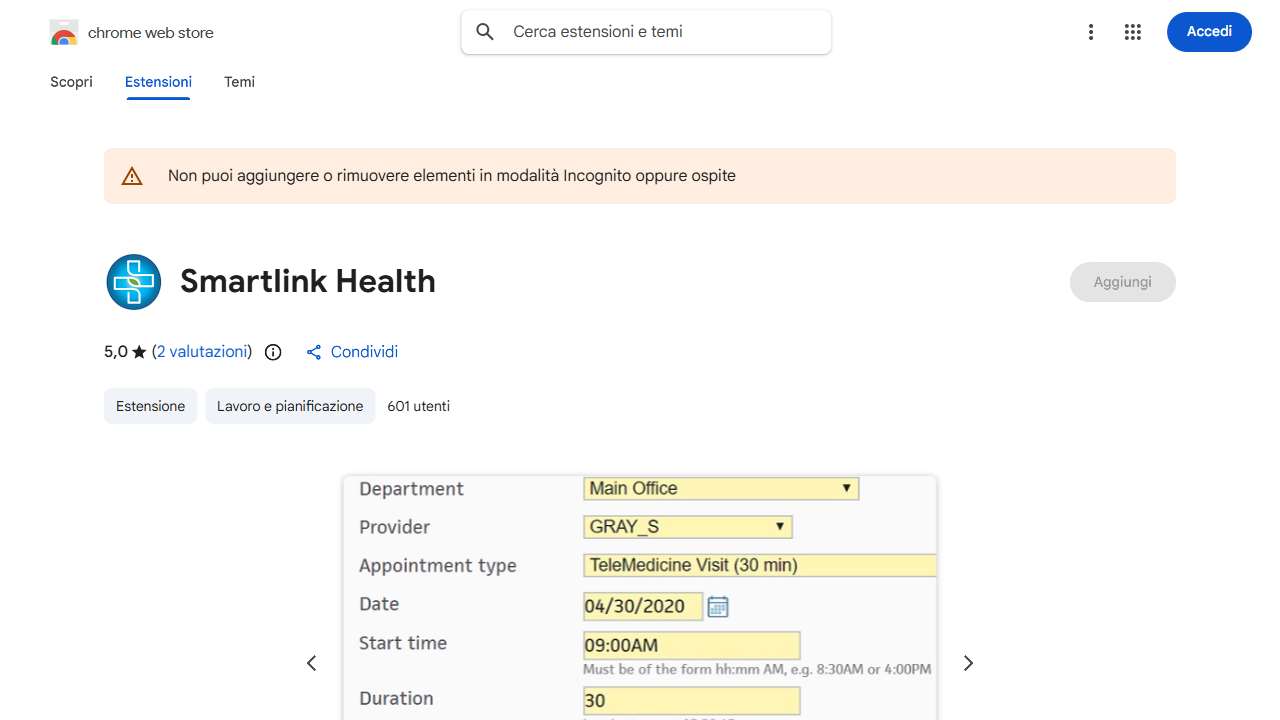Click the Aggiungi button
Screen dimensions: 1280x720
(1122, 282)
